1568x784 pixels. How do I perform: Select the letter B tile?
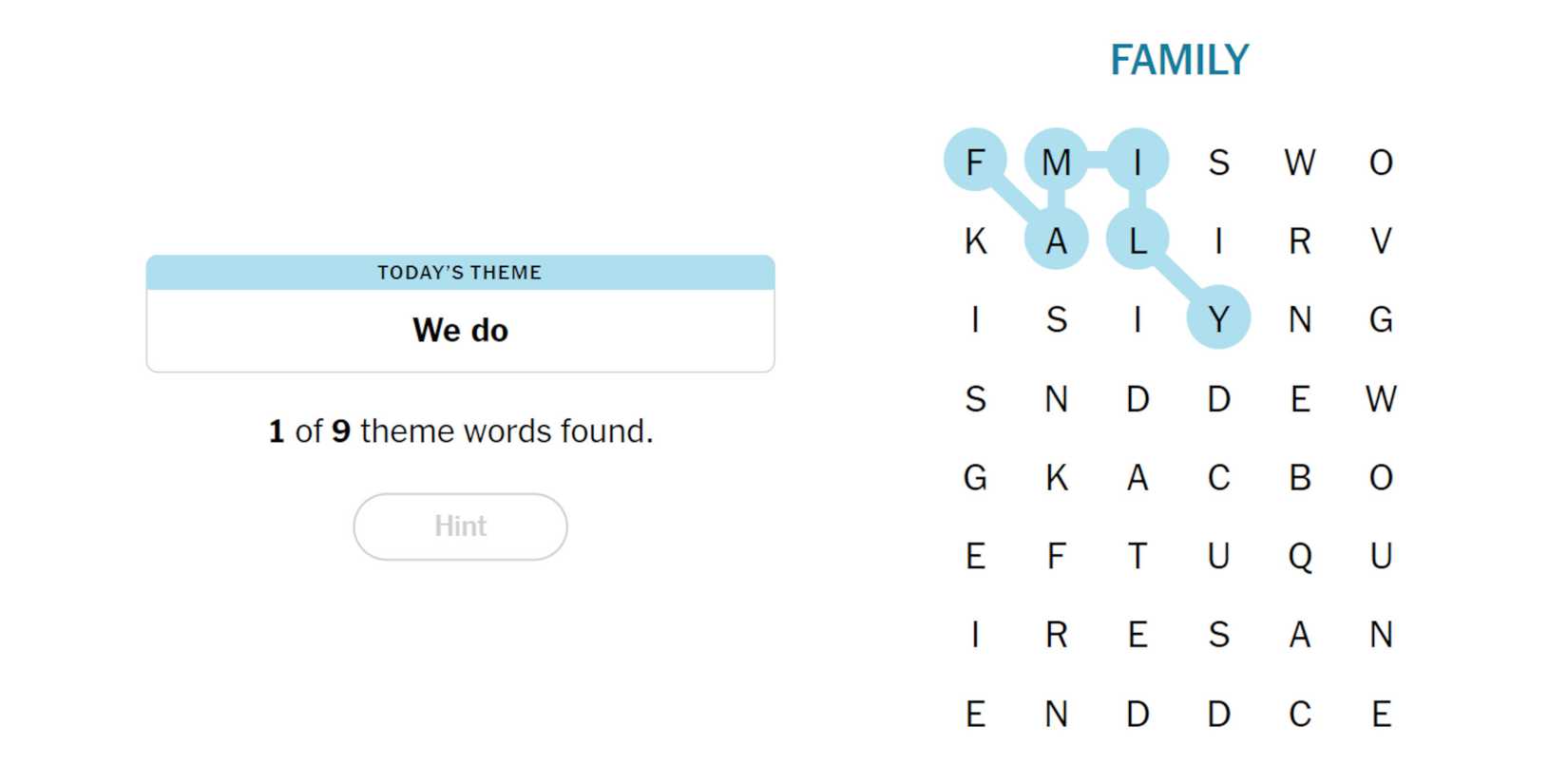(1300, 477)
